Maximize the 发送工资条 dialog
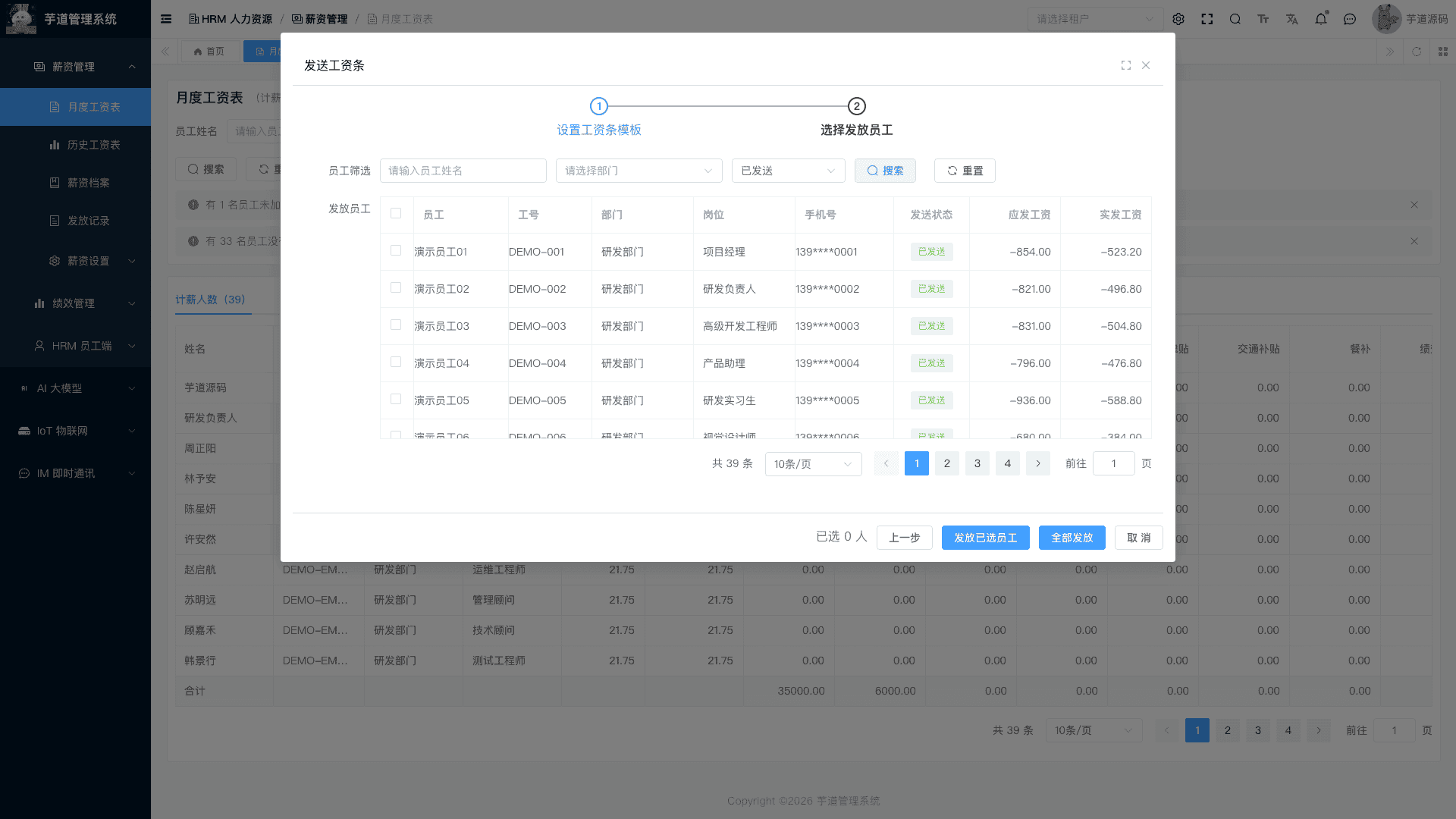The height and width of the screenshot is (819, 1456). click(x=1126, y=65)
